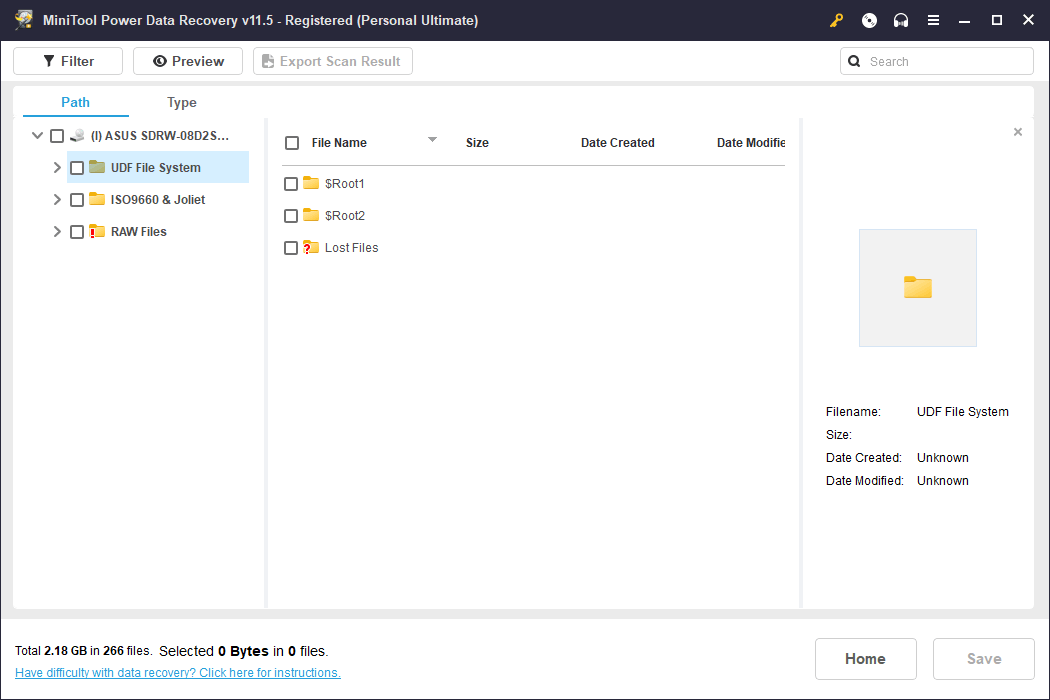1050x700 pixels.
Task: Click the MiniTool app logo icon
Action: (24, 19)
